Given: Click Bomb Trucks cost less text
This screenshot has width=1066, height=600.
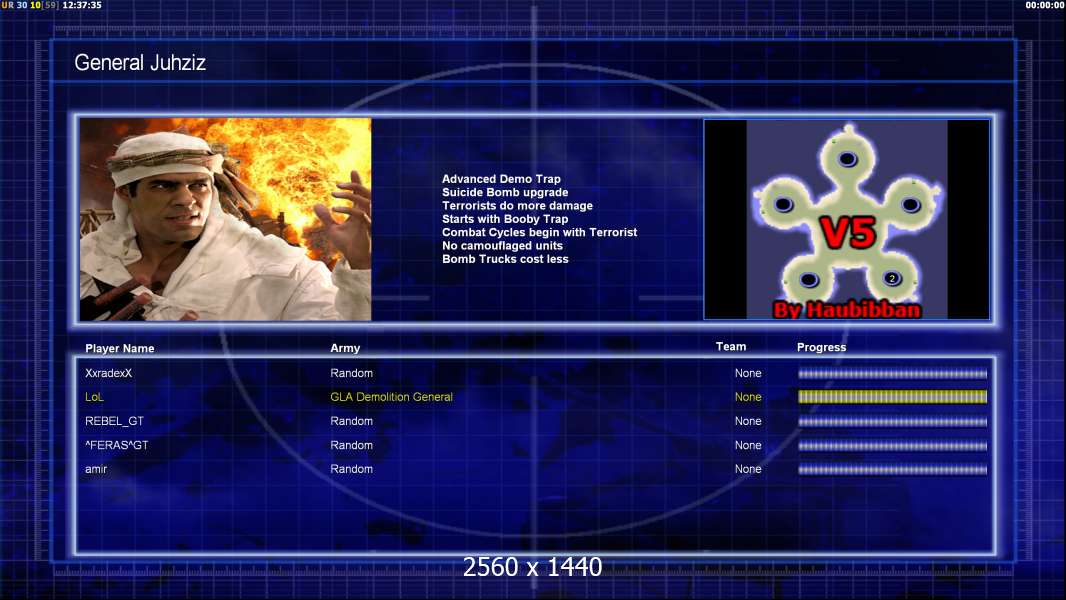Looking at the screenshot, I should coord(505,259).
